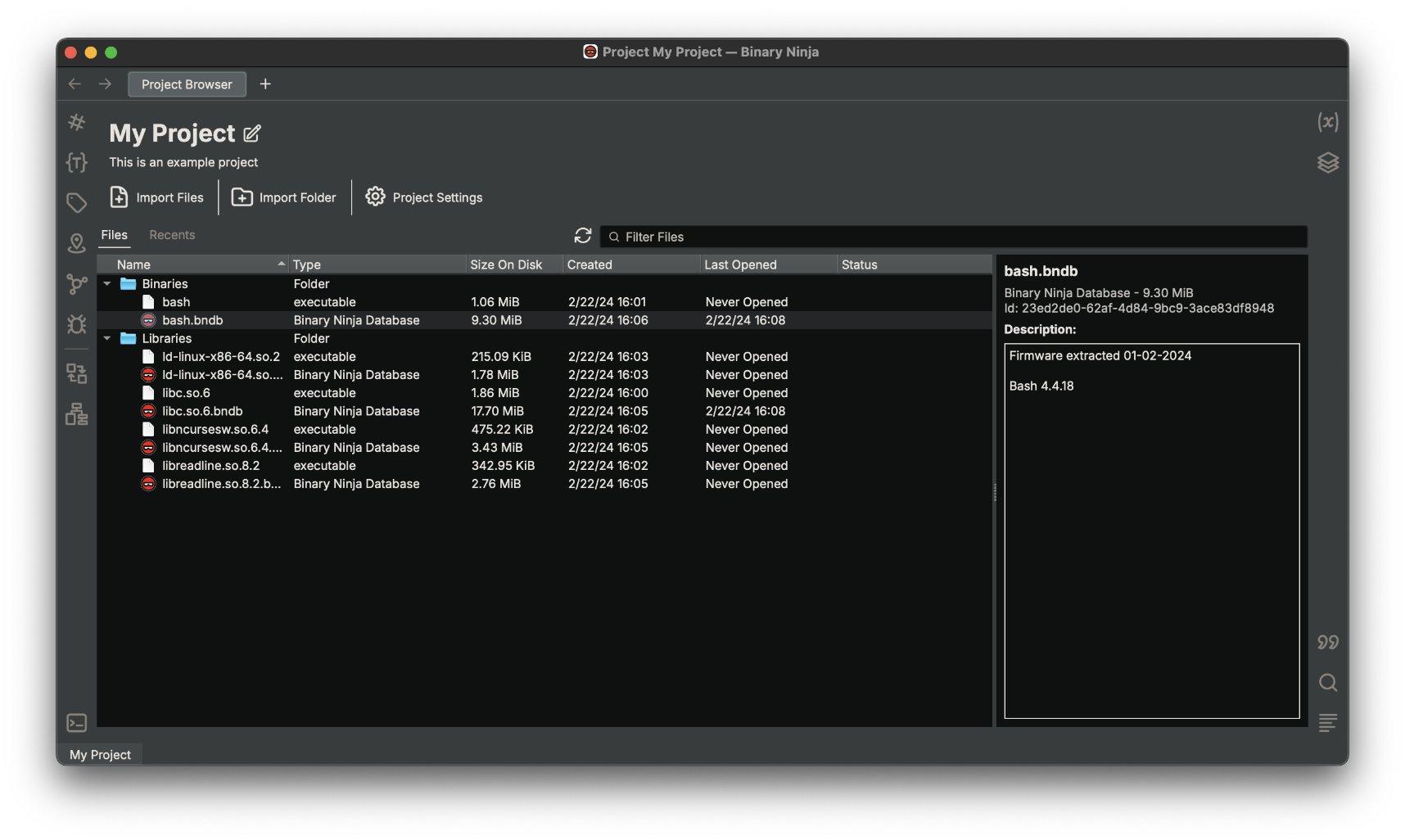Select the Project Browser tab

pos(187,84)
